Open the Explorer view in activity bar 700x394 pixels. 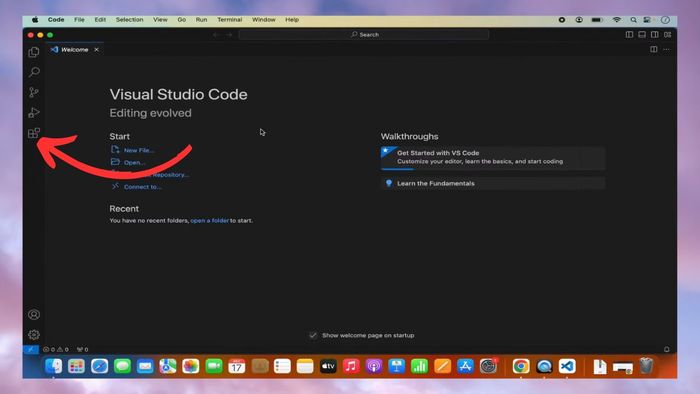coord(34,52)
